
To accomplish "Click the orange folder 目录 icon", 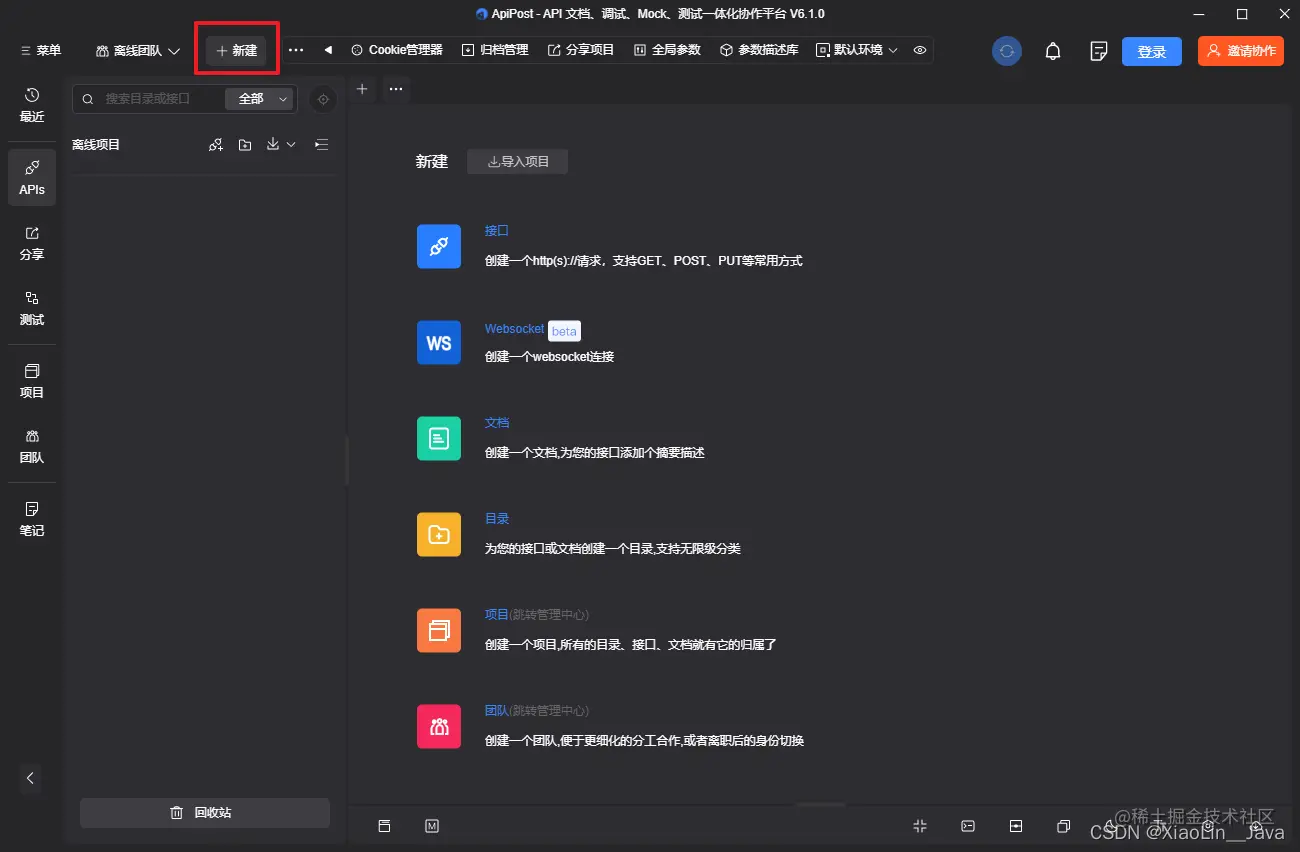I will (x=438, y=534).
